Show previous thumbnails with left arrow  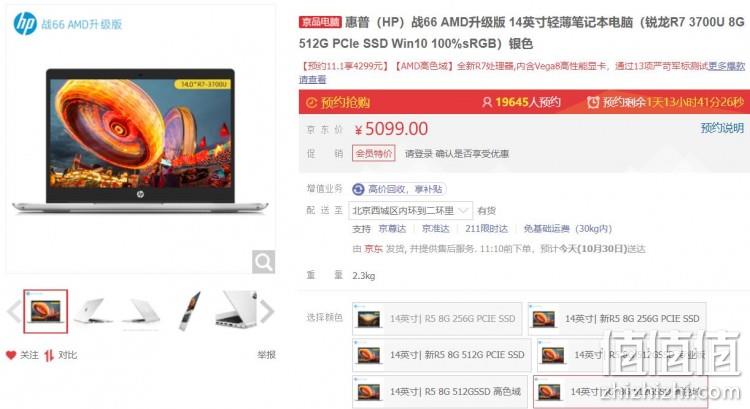coord(13,311)
